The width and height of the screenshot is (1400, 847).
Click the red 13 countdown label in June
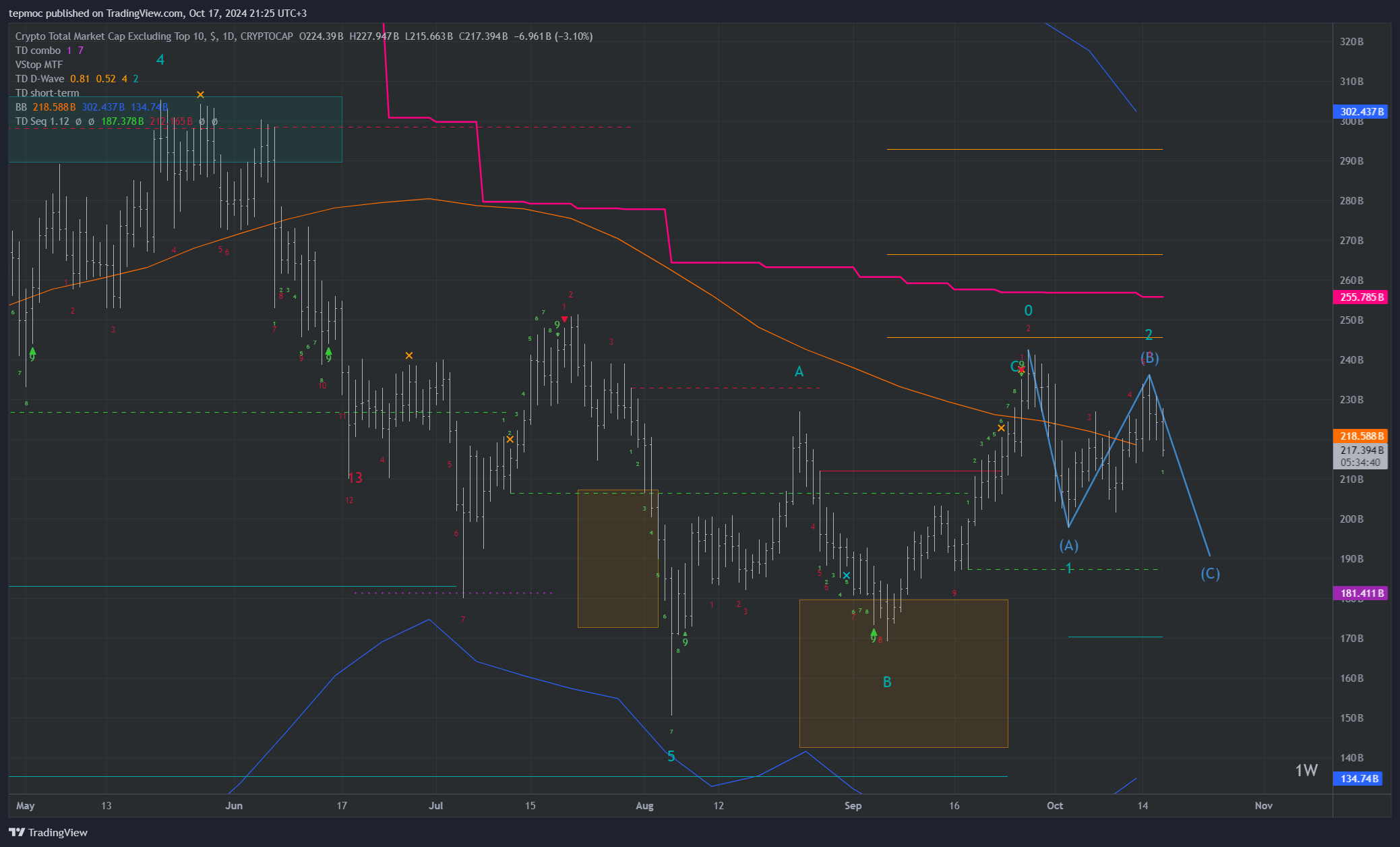pyautogui.click(x=355, y=478)
